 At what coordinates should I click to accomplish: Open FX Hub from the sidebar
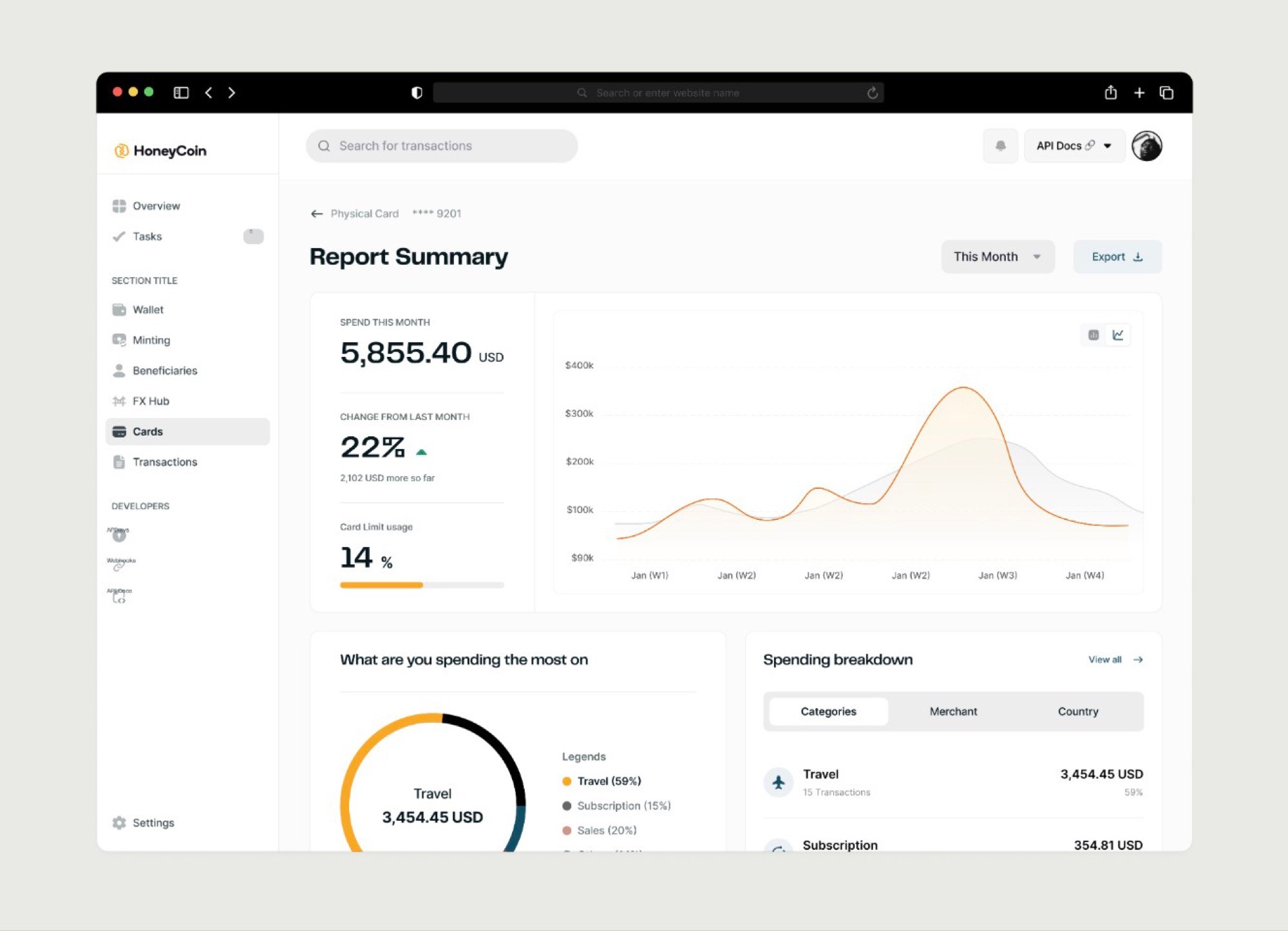point(140,401)
